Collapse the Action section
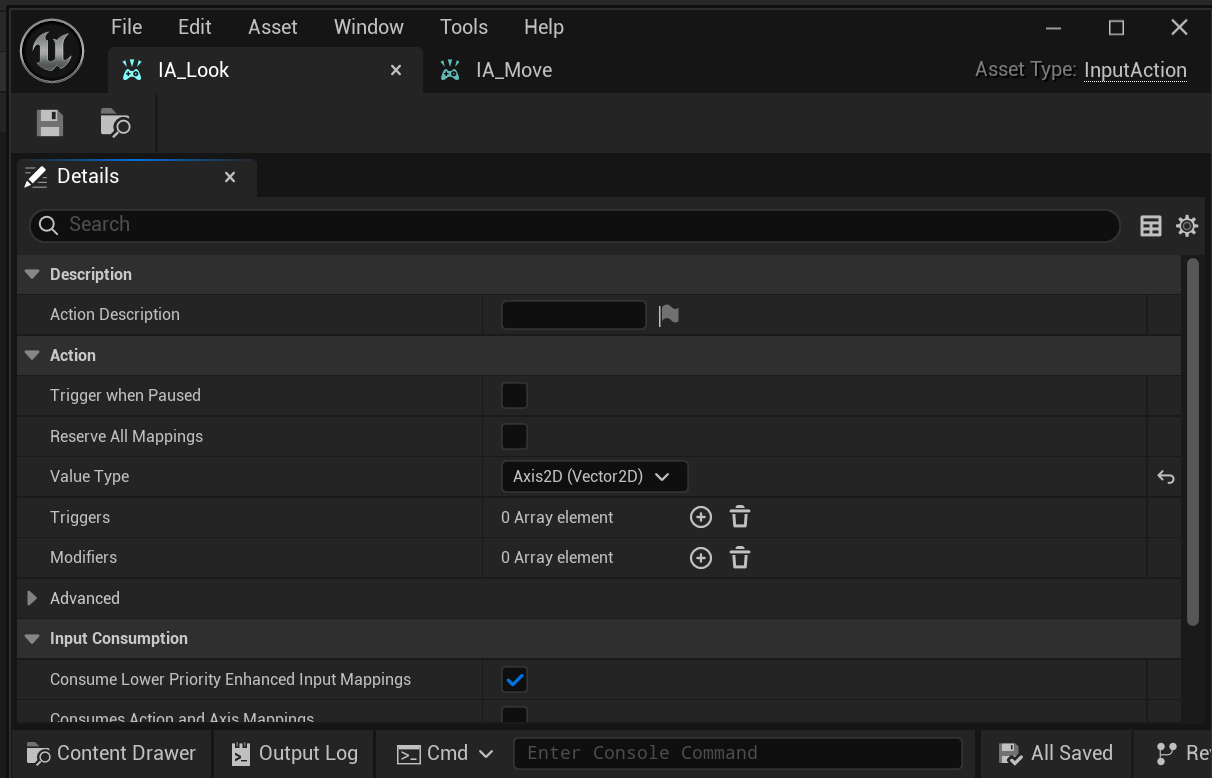 click(32, 355)
